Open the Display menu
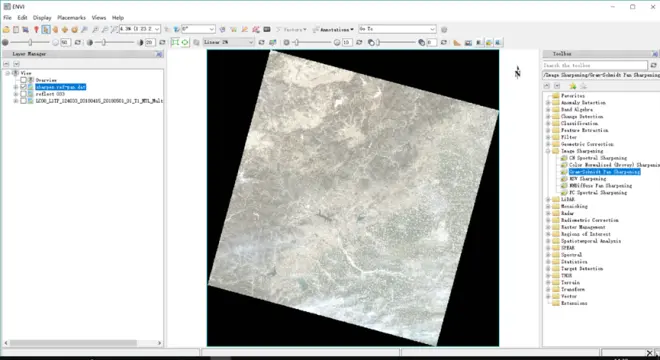660x360 pixels. [42, 18]
